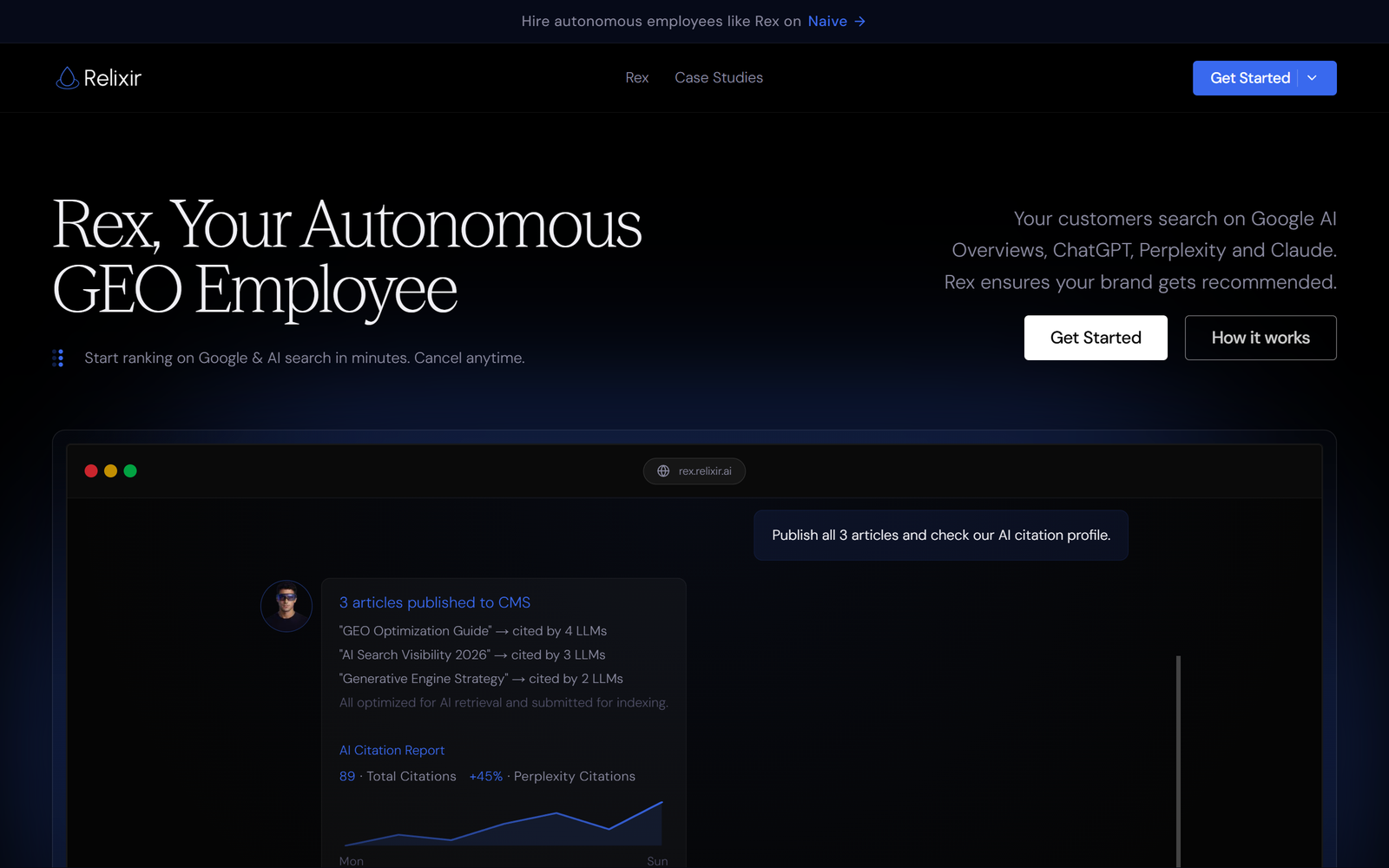Viewport: 1389px width, 868px height.
Task: Click the red dot in the demo window
Action: pos(91,470)
